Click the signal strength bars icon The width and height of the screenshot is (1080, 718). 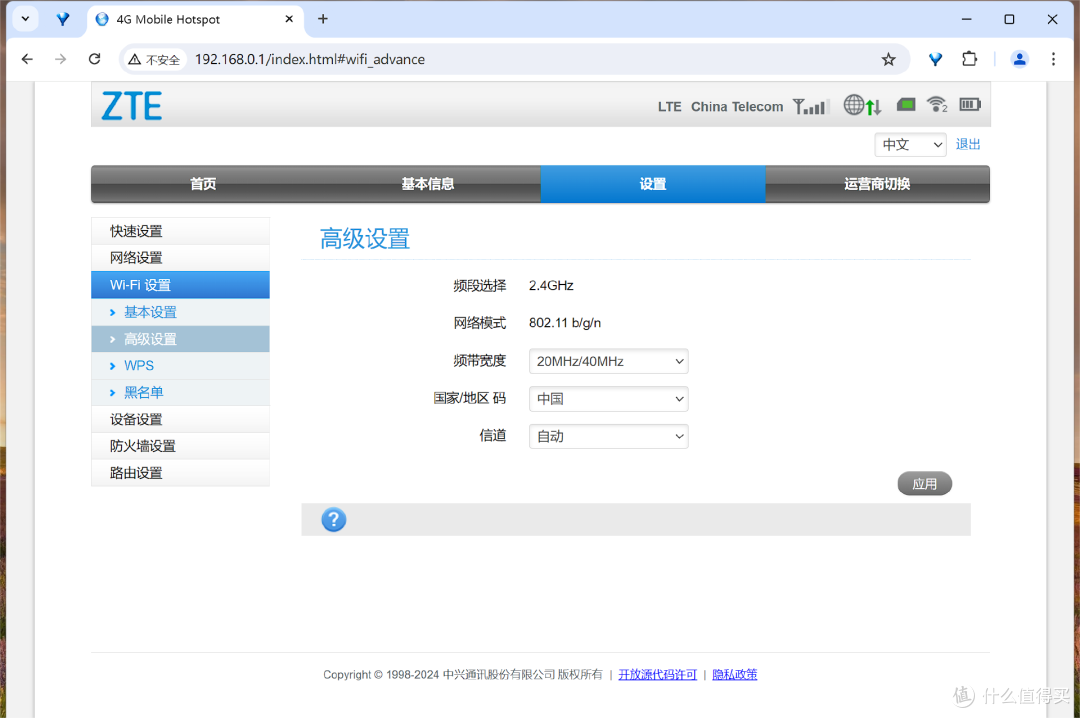pyautogui.click(x=810, y=106)
